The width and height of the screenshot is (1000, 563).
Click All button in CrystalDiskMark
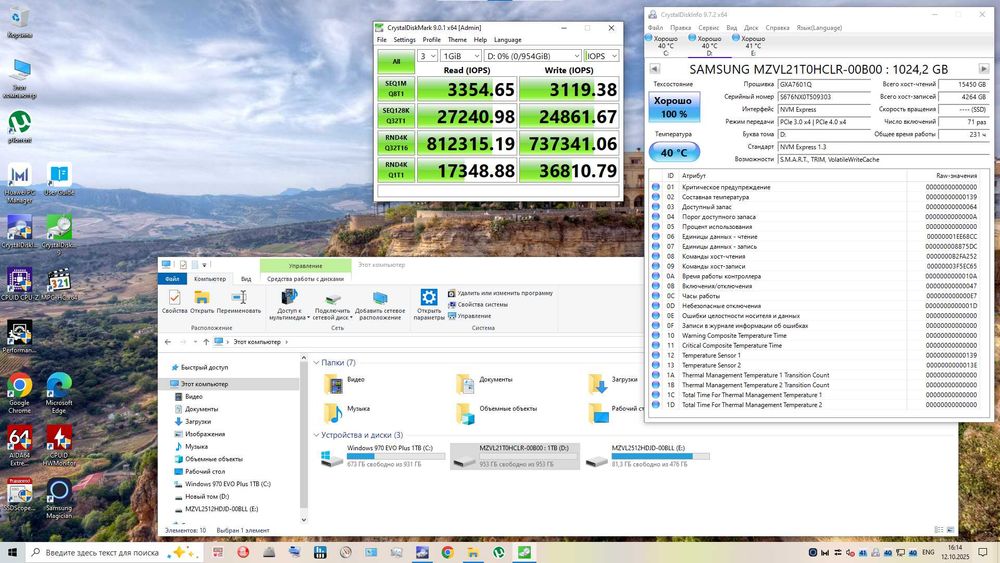396,61
